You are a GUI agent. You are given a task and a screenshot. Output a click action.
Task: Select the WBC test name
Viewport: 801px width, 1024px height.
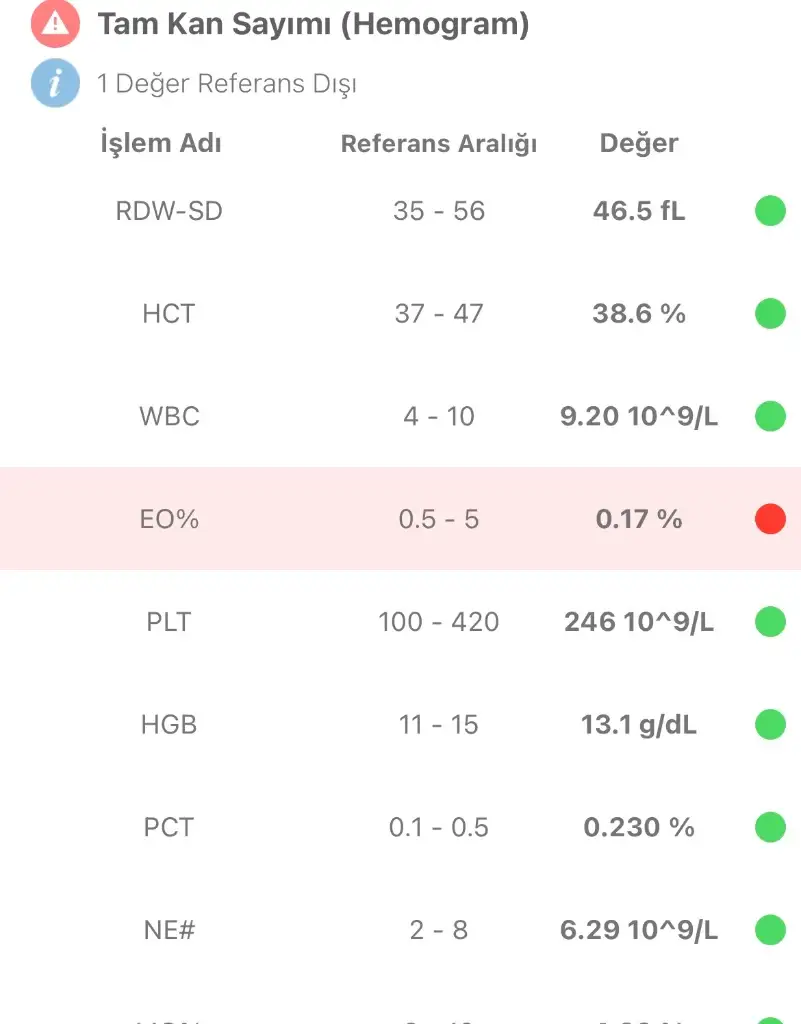[x=169, y=416]
